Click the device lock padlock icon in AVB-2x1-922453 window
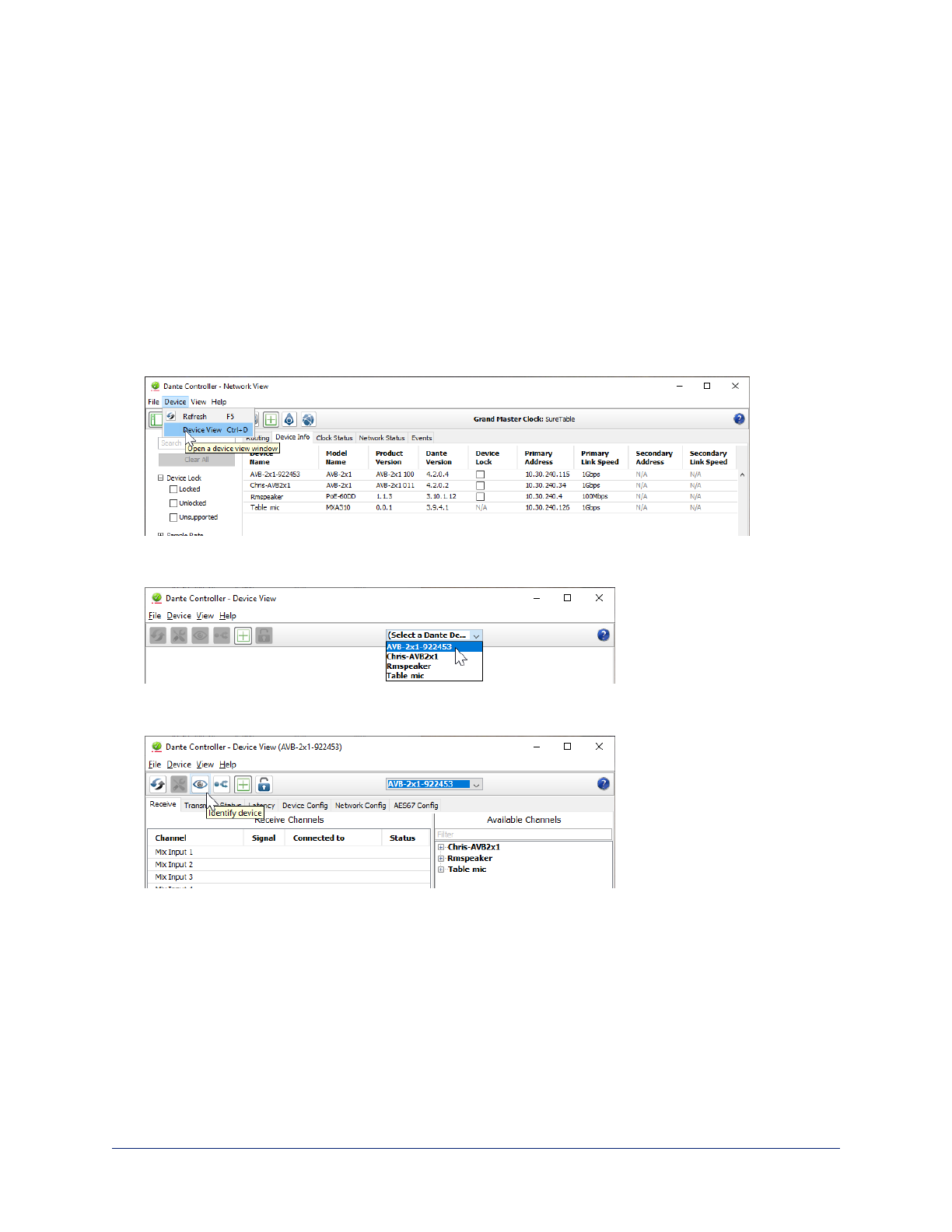The height and width of the screenshot is (1232, 952). click(x=264, y=784)
